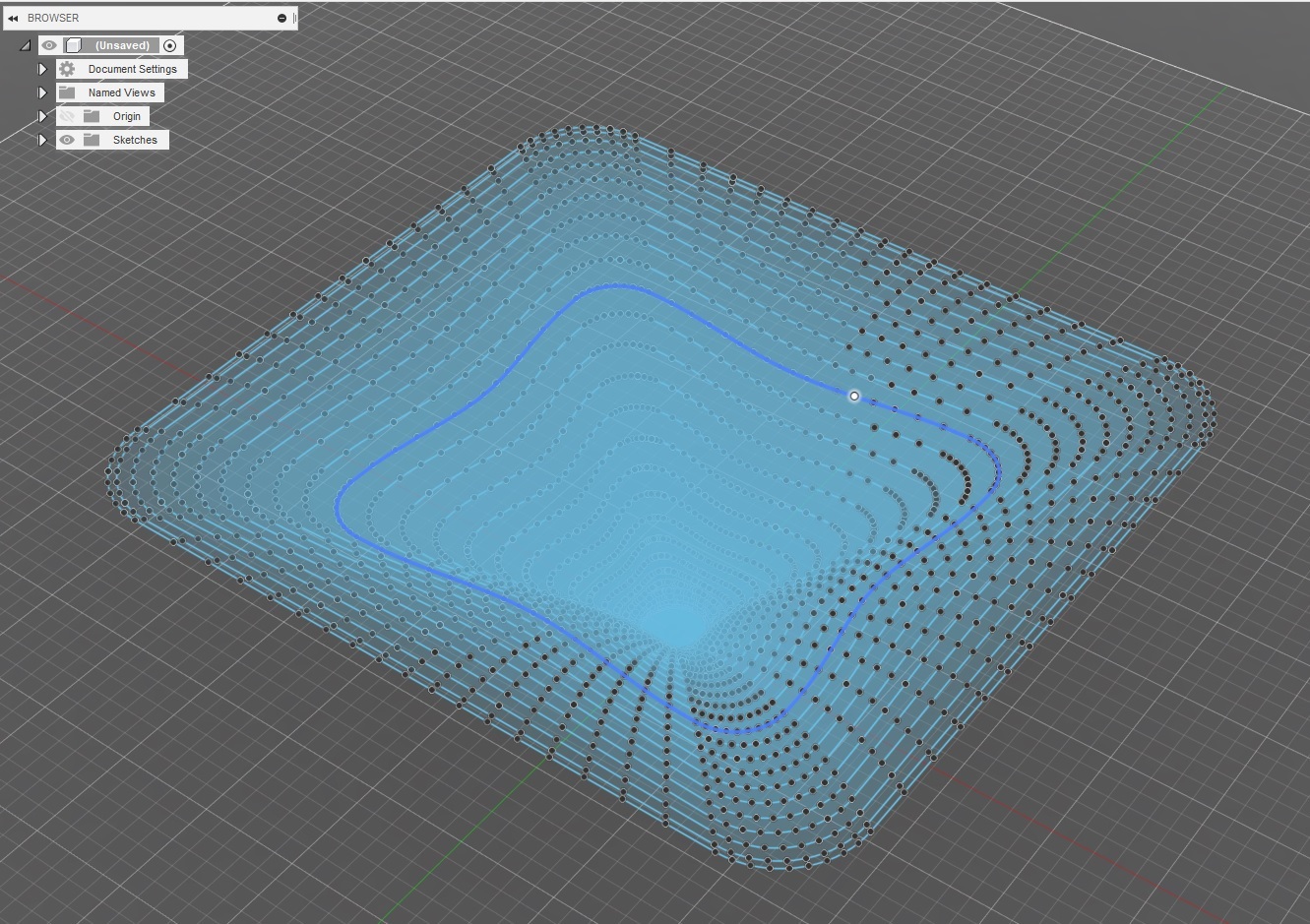Activate the (Unsaved) component radio button
Screen dimensions: 1310x924
click(169, 45)
